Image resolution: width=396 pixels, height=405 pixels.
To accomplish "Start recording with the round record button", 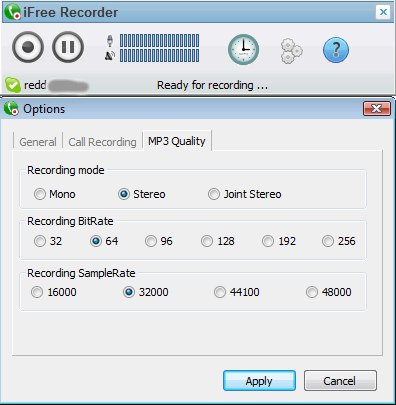I will tap(28, 47).
